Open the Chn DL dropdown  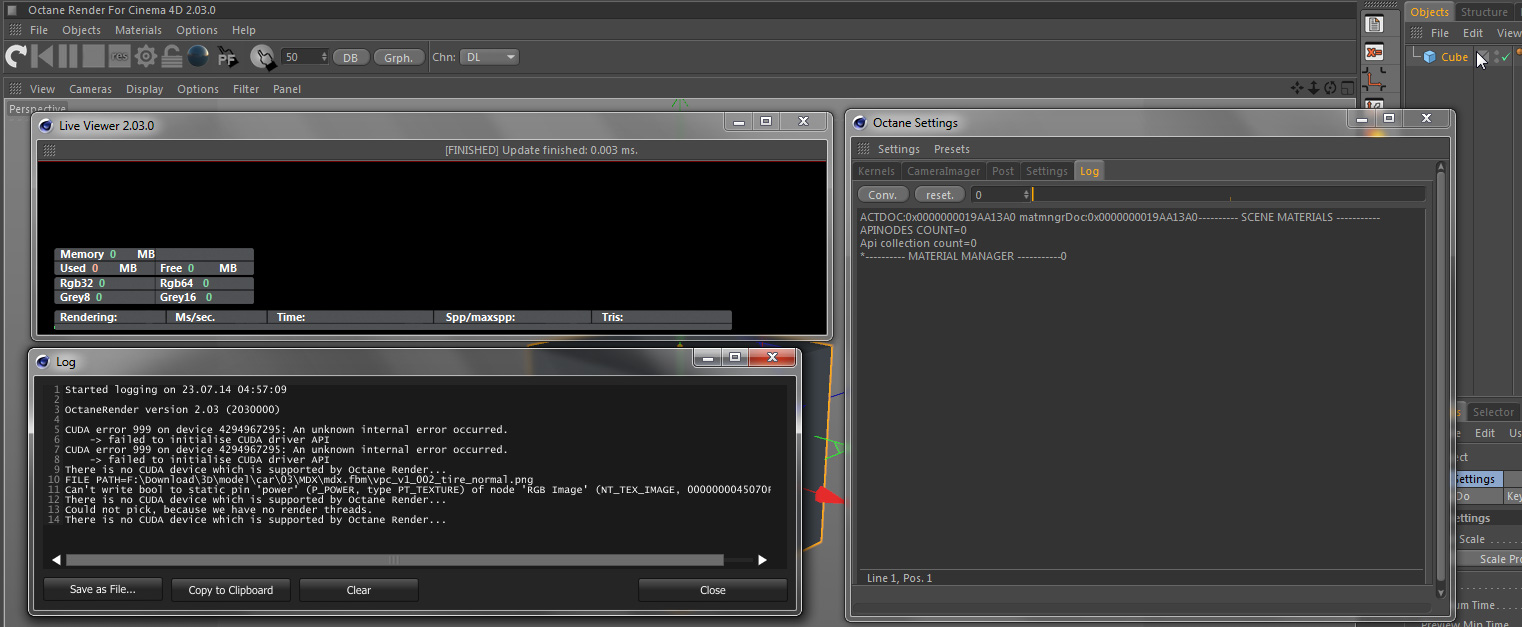point(490,57)
